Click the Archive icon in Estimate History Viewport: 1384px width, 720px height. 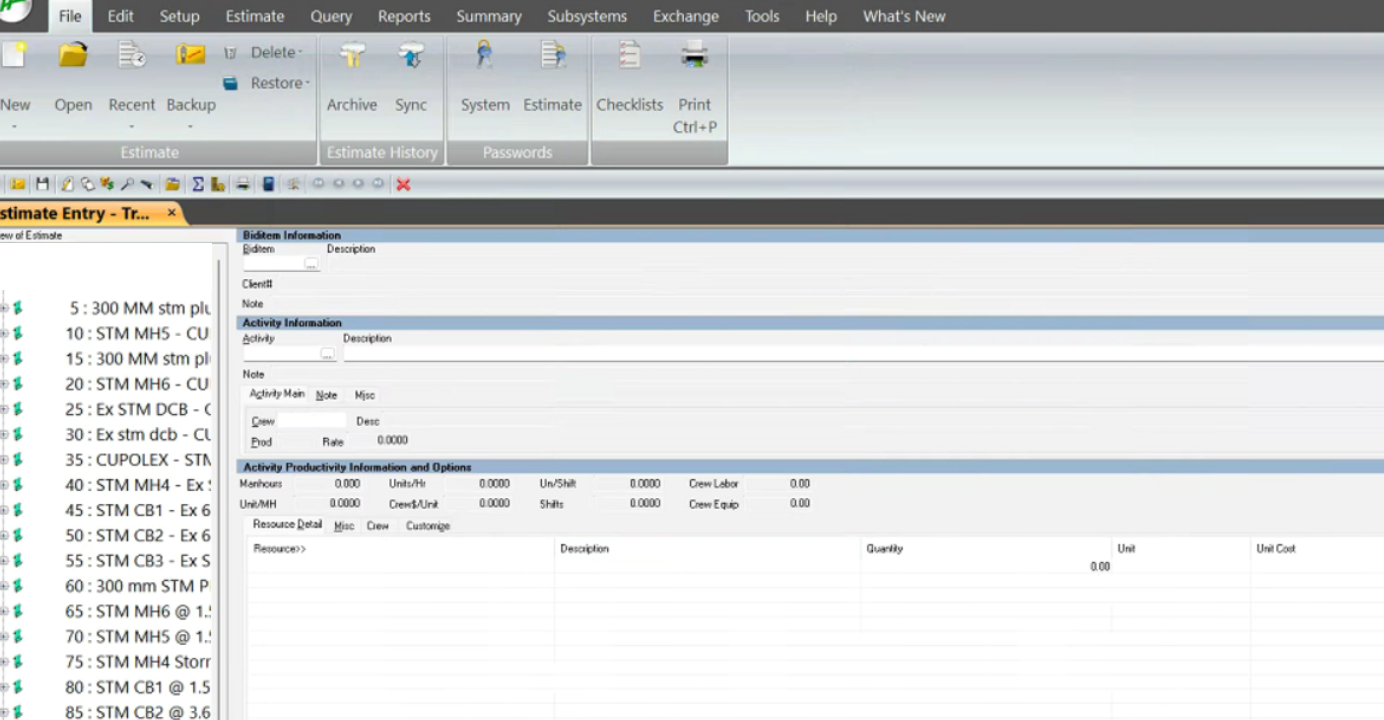click(x=352, y=55)
